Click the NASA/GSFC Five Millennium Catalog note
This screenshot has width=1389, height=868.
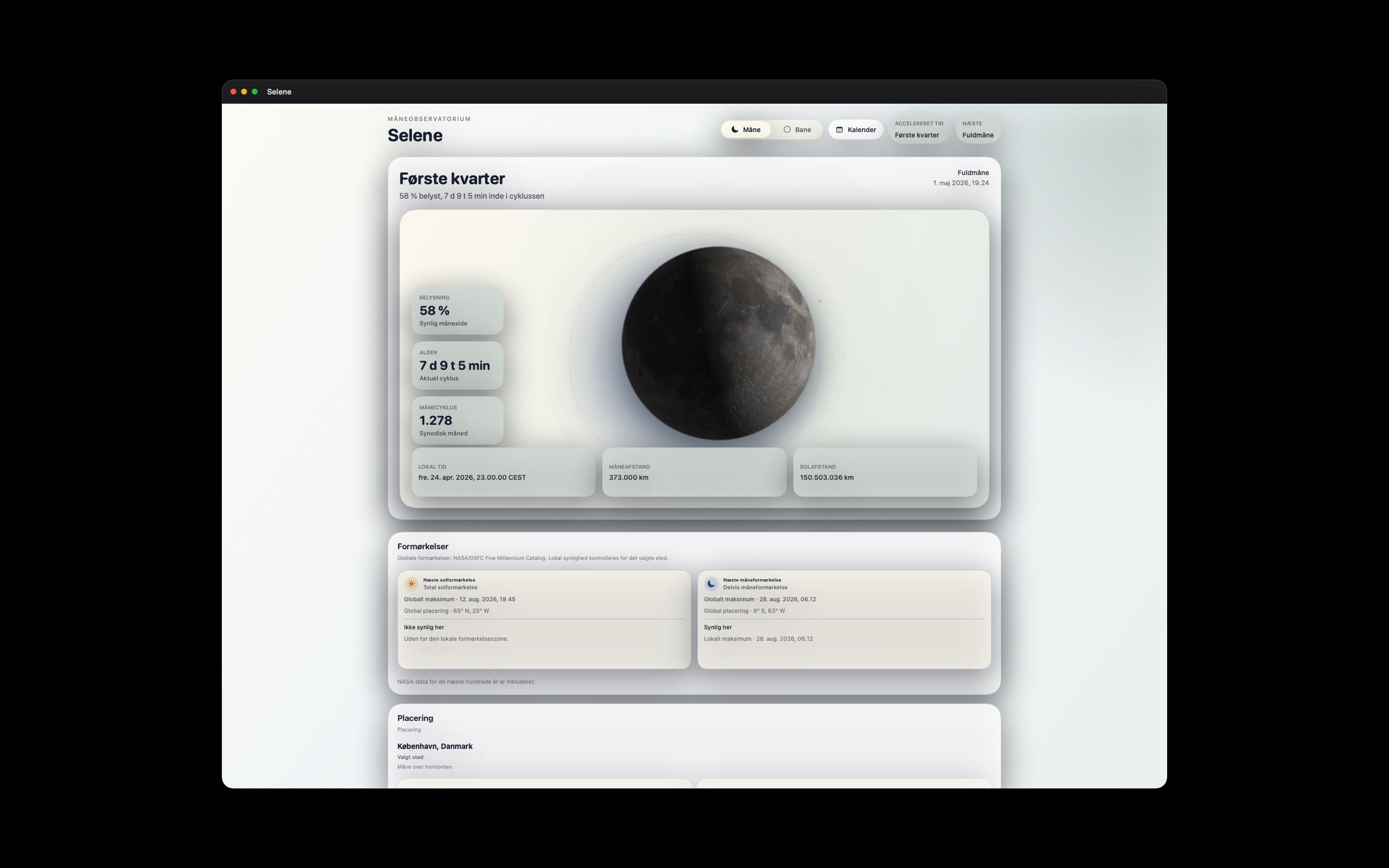[532, 558]
